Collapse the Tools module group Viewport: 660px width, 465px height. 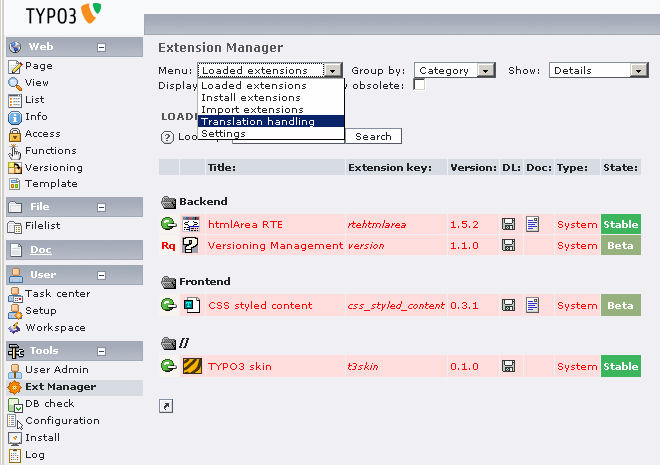(x=101, y=351)
